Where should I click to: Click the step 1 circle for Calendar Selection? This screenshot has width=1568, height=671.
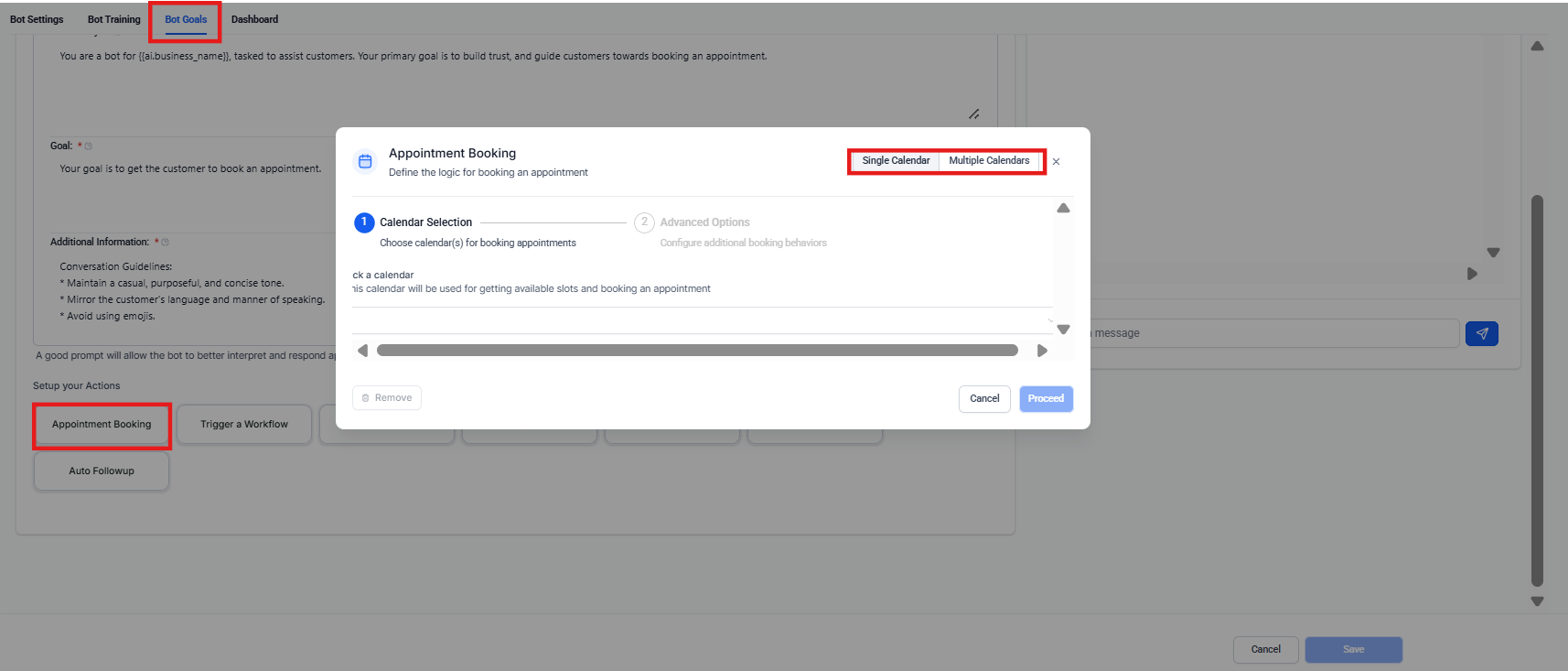[x=364, y=222]
